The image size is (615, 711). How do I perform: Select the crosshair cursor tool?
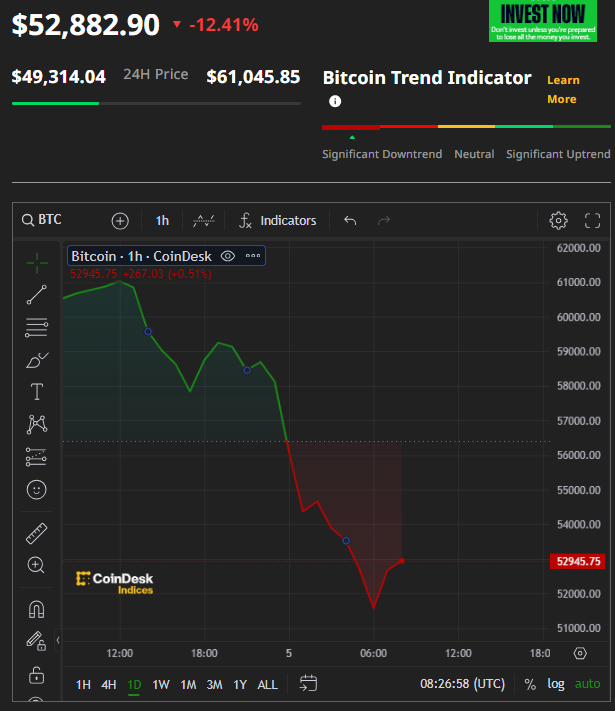point(37,262)
